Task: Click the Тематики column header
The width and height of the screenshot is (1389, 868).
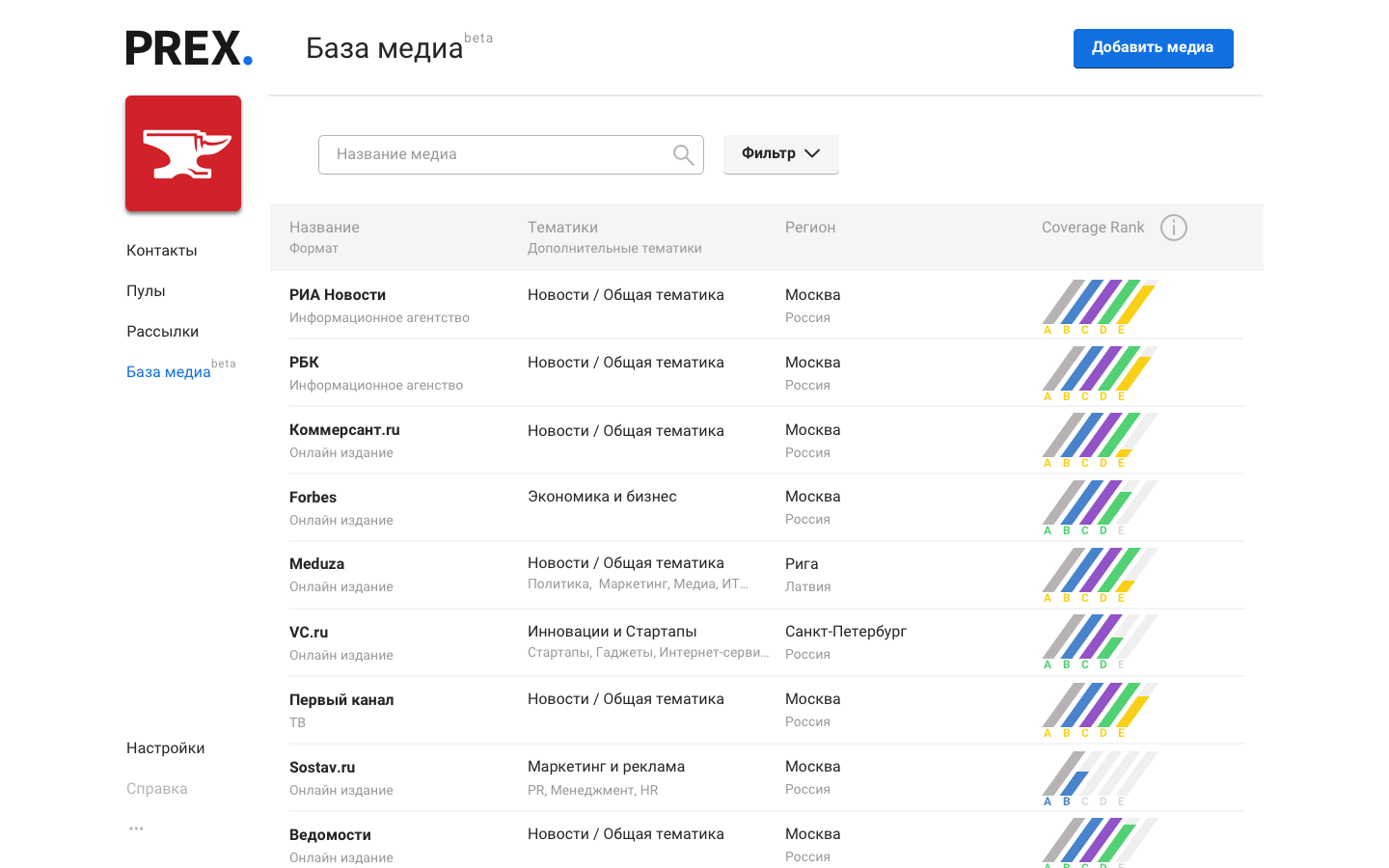Action: pyautogui.click(x=562, y=228)
